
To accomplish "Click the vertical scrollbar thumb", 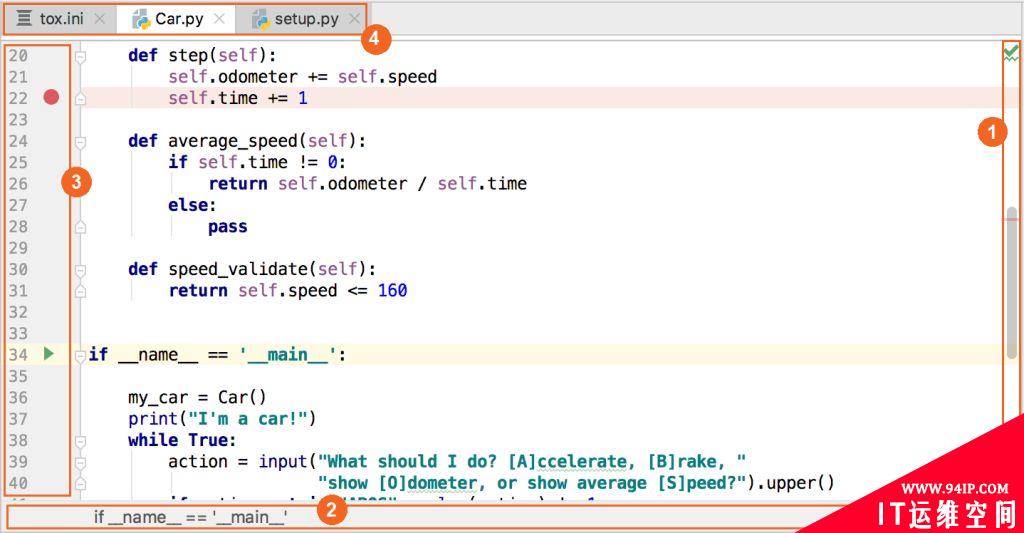I will point(1012,283).
